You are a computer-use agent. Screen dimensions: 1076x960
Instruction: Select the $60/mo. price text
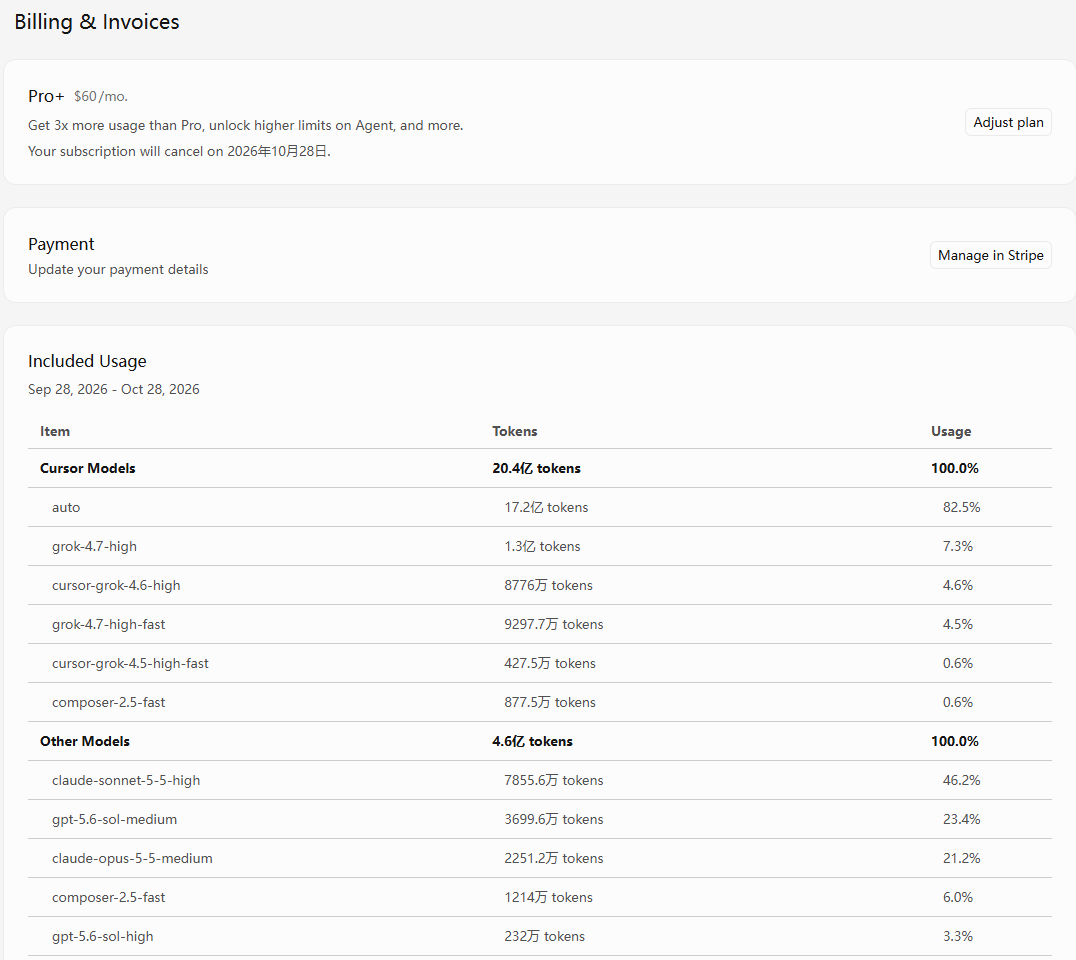[101, 97]
